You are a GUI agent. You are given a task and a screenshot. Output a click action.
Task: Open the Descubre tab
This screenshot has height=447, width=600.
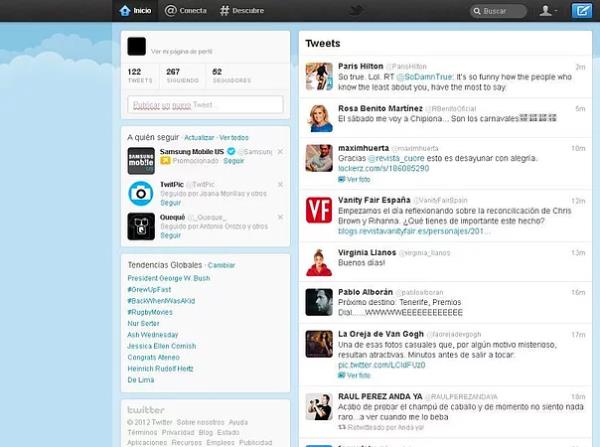point(242,11)
